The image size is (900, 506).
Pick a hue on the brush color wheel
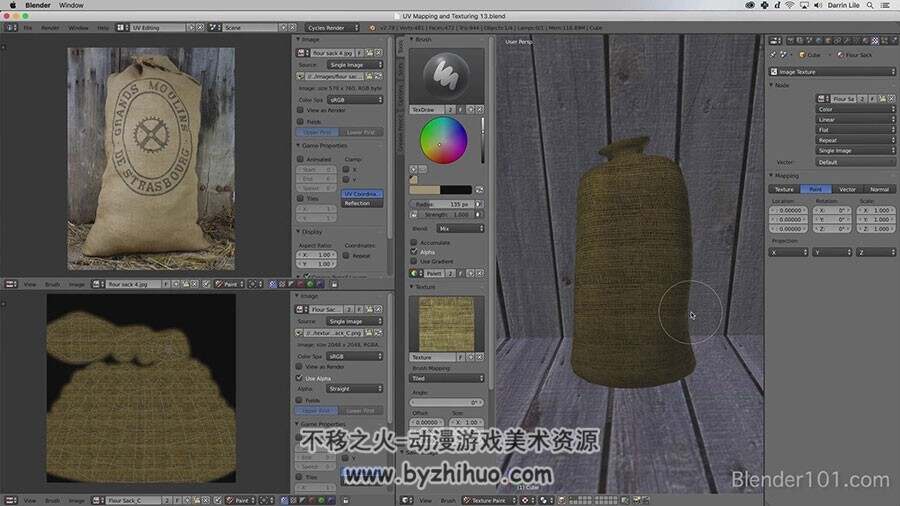443,141
